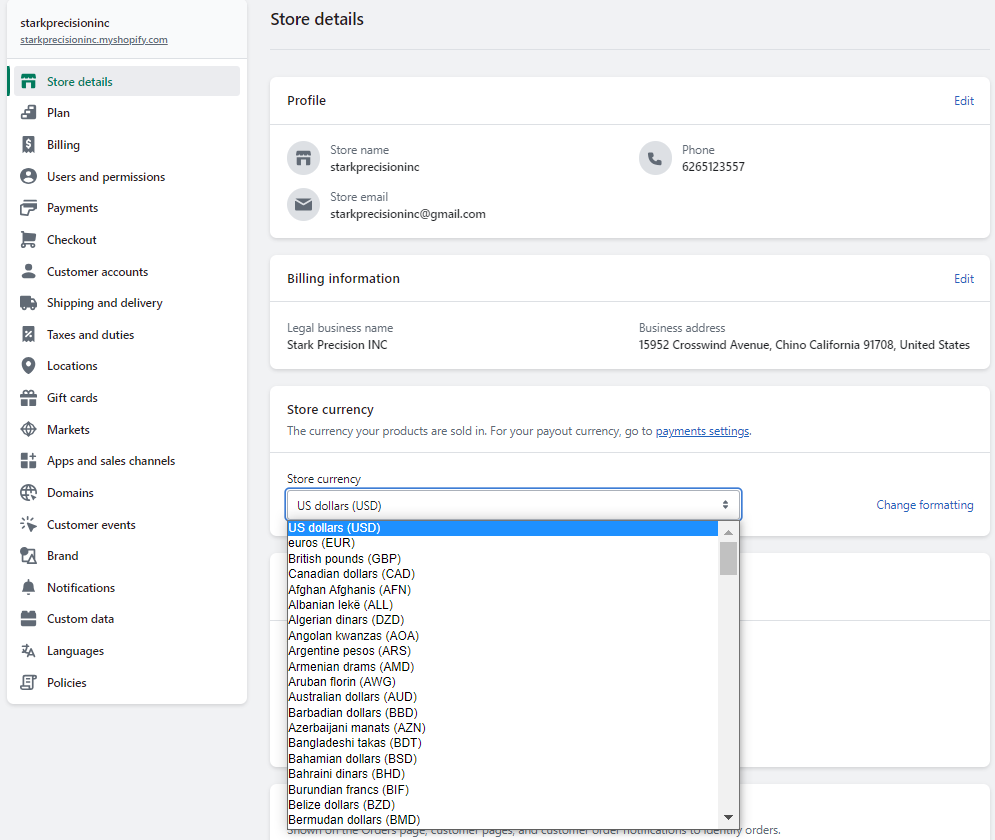Click the Users and permissions person icon
This screenshot has height=840, width=995.
click(x=29, y=176)
